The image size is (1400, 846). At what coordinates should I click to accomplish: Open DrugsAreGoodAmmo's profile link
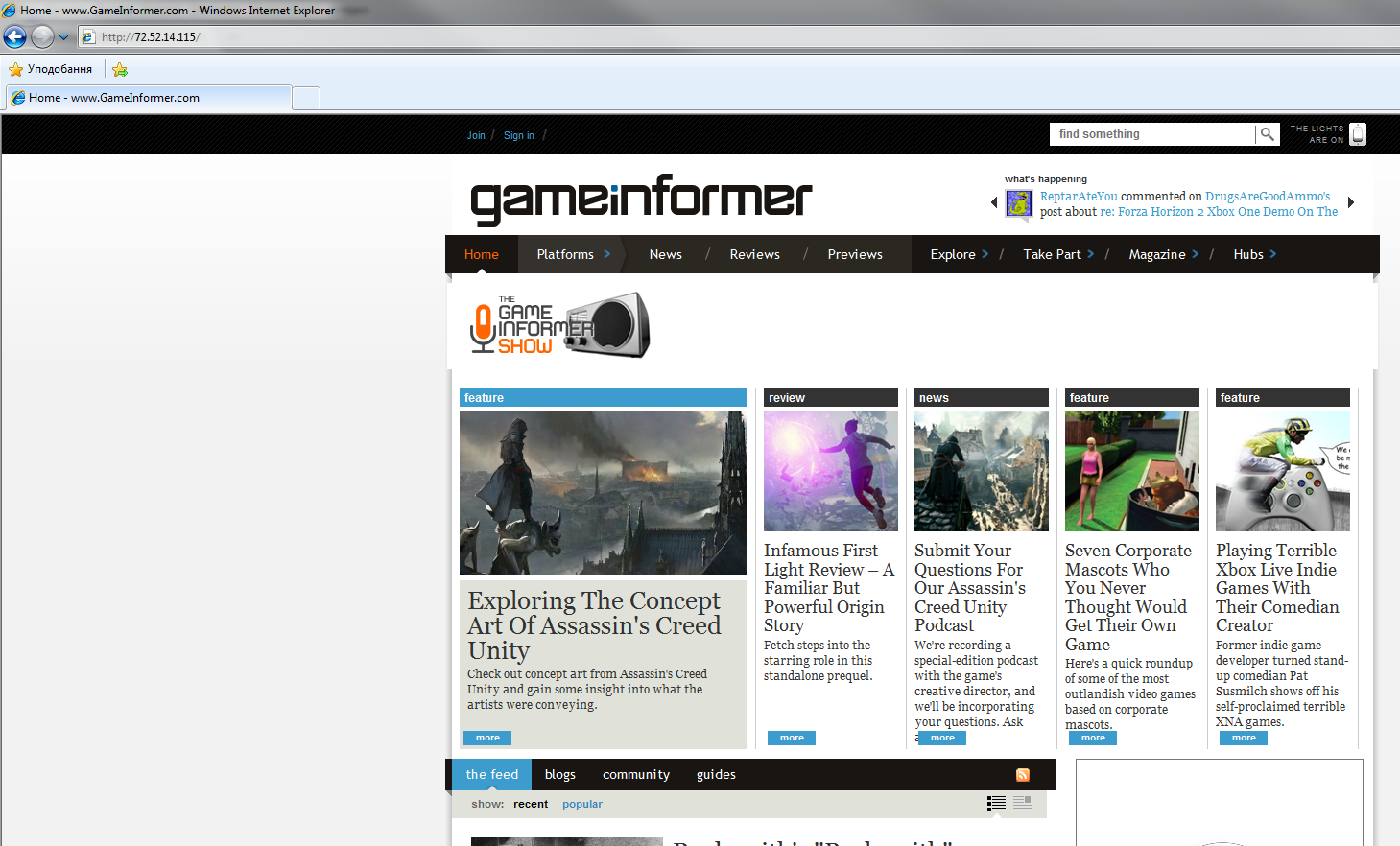coord(1268,197)
